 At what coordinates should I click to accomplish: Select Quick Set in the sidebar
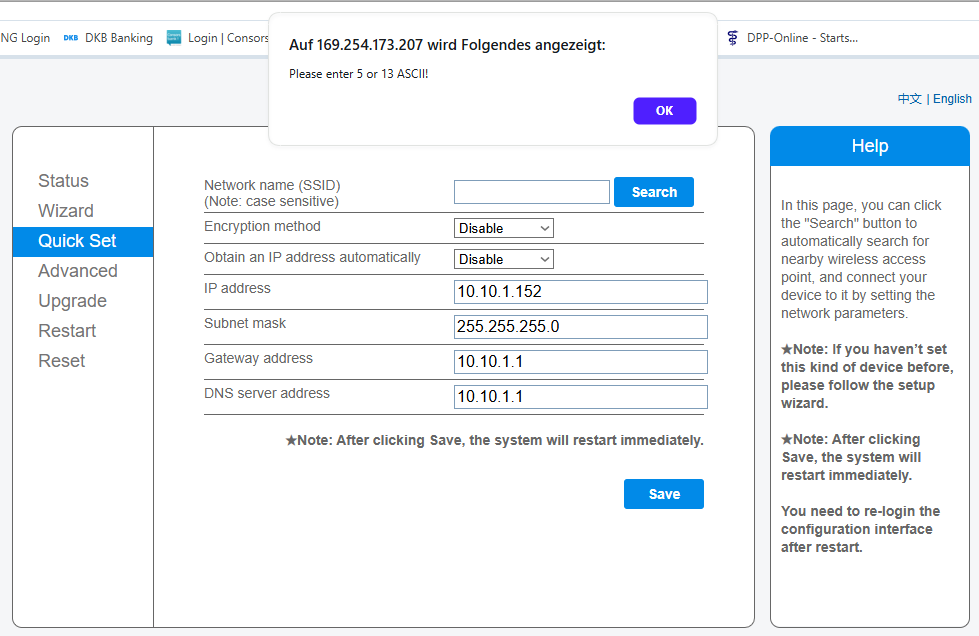(x=77, y=241)
